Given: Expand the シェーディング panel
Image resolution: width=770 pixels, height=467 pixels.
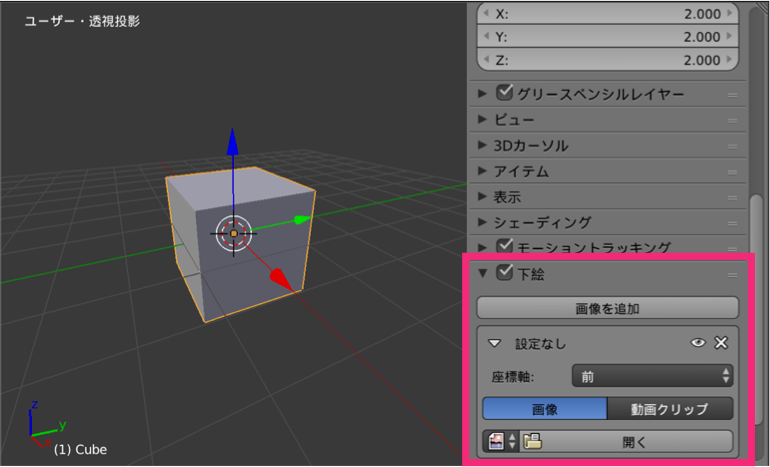Looking at the screenshot, I should [x=483, y=222].
